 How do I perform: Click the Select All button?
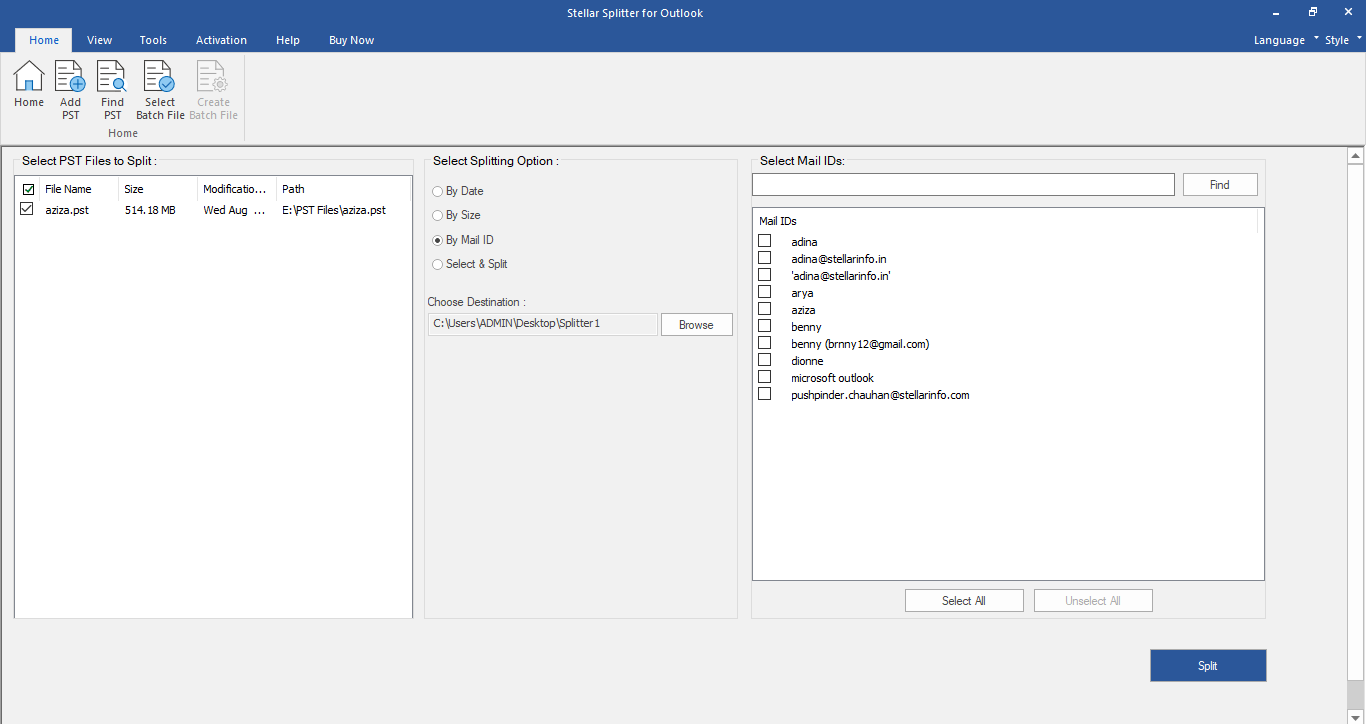pos(964,600)
